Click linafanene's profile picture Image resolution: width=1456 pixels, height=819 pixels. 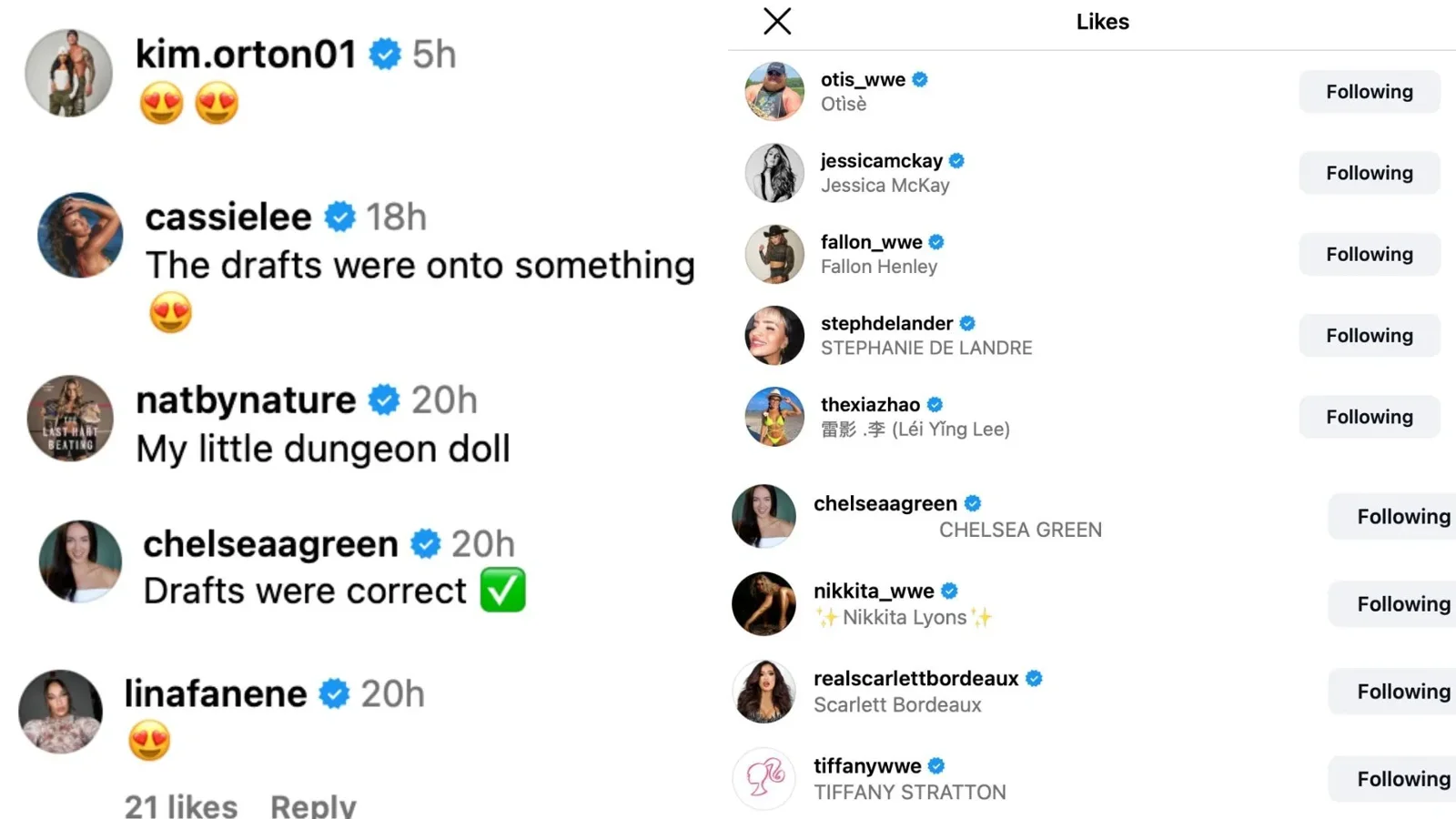61,712
